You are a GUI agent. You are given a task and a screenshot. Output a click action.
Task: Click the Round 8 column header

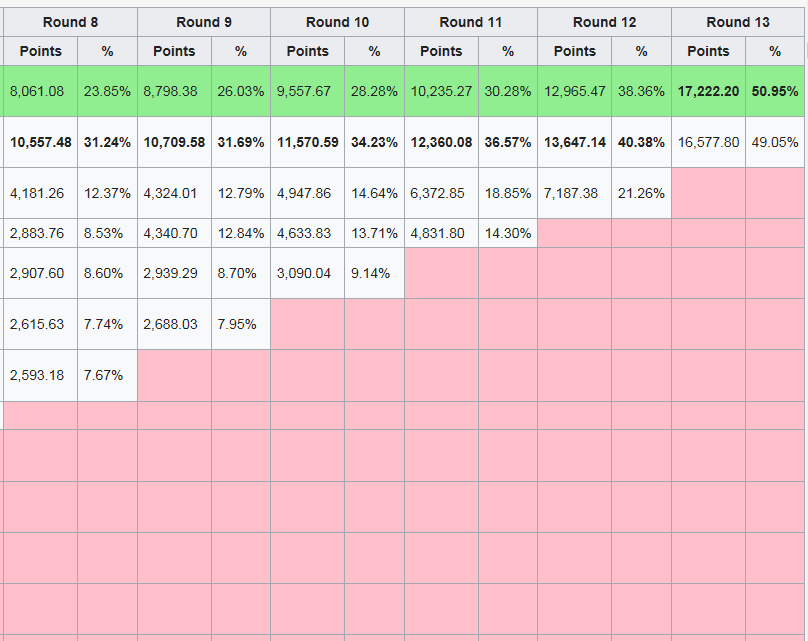coord(70,22)
